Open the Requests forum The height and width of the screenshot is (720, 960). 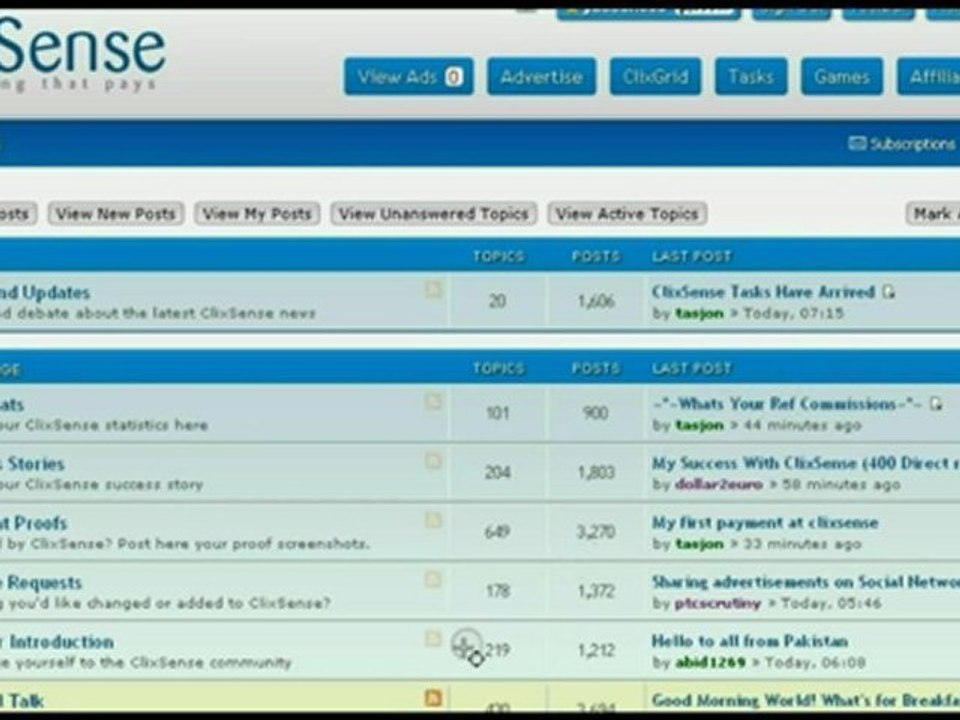pyautogui.click(x=41, y=583)
